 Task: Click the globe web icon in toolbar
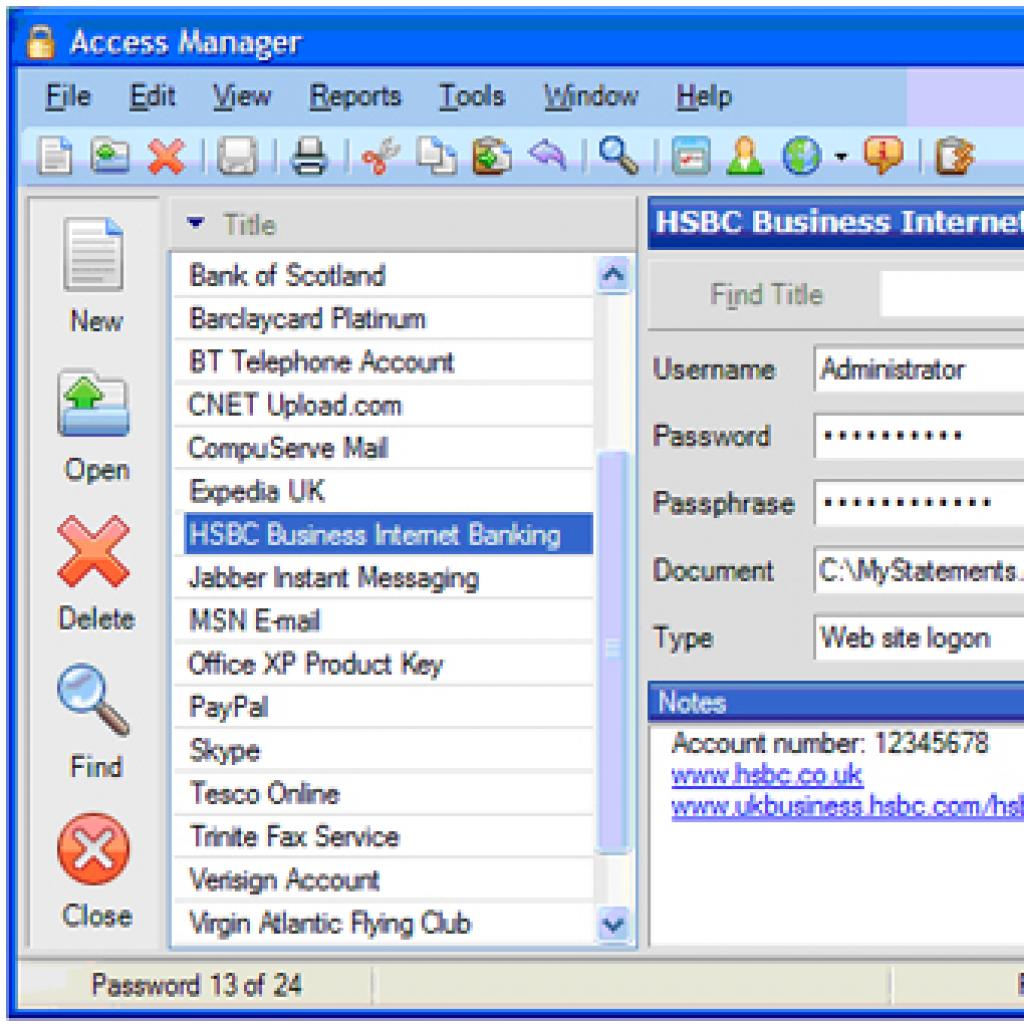(801, 156)
